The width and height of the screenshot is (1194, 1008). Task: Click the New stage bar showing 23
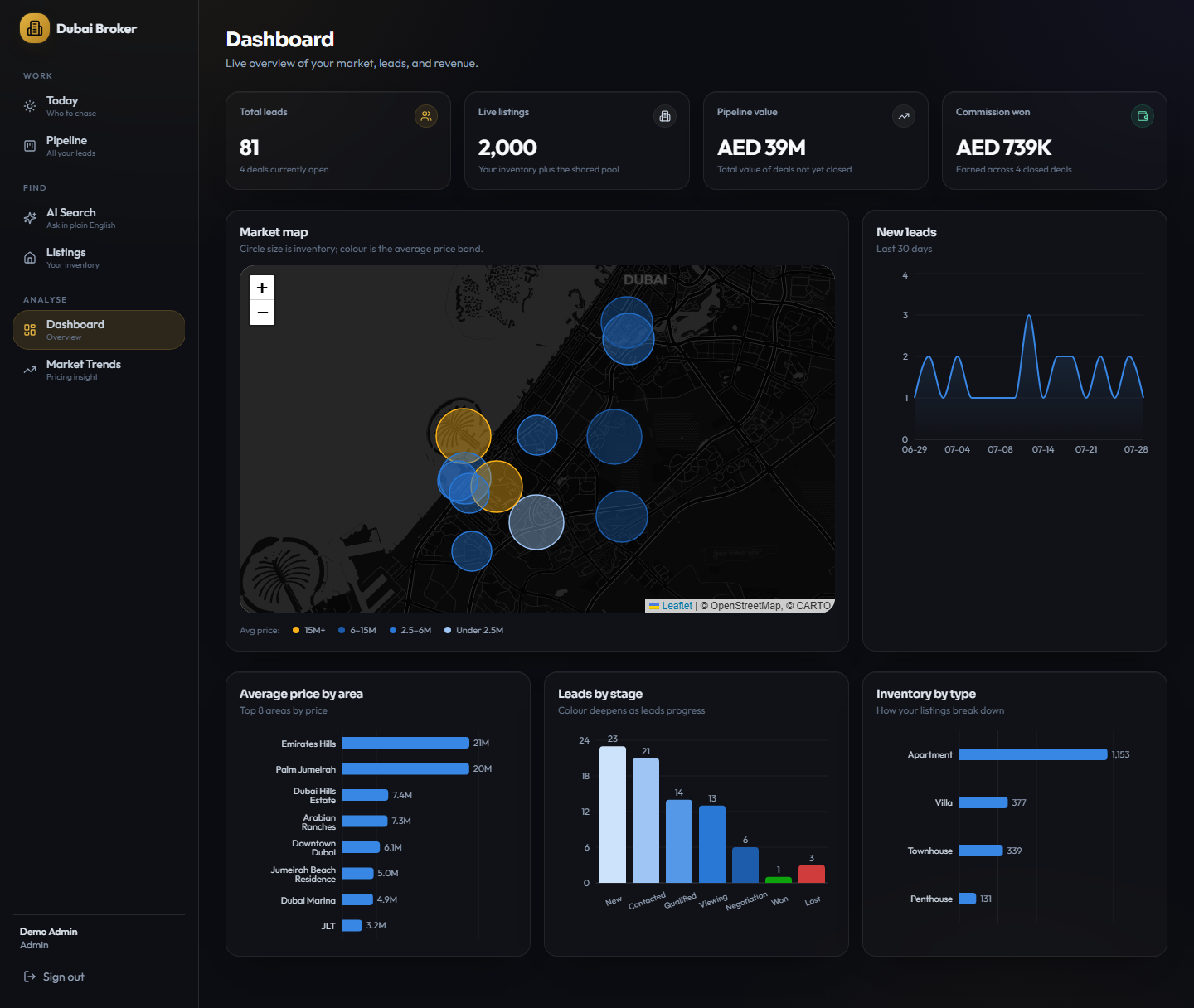pos(613,814)
